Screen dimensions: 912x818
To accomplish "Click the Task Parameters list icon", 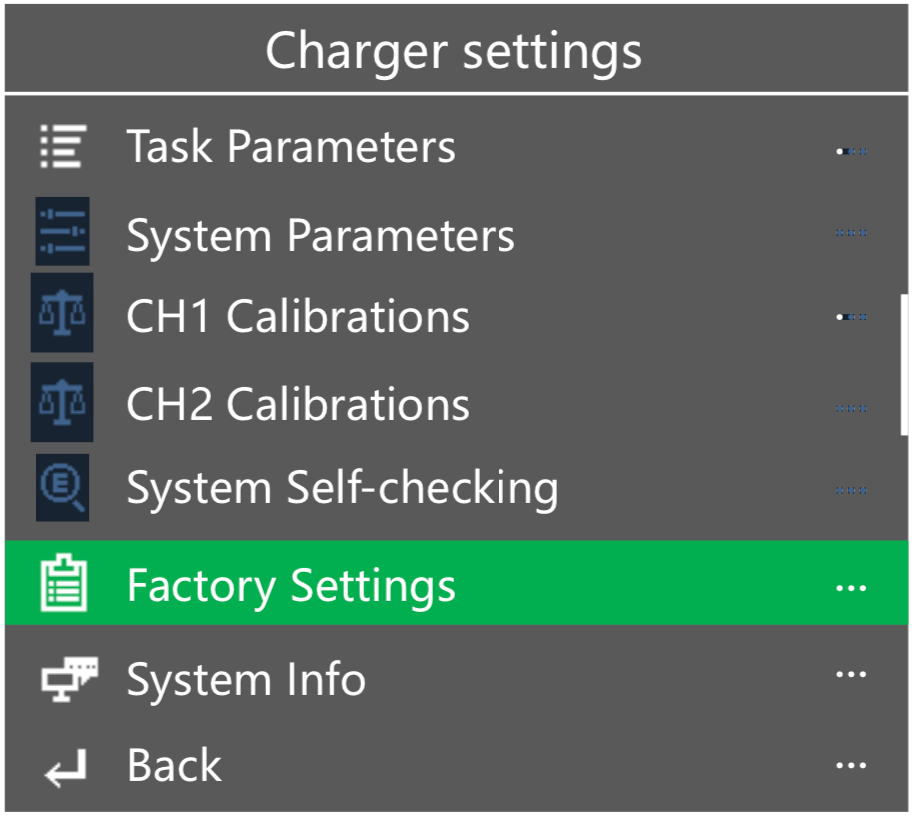I will (x=62, y=147).
